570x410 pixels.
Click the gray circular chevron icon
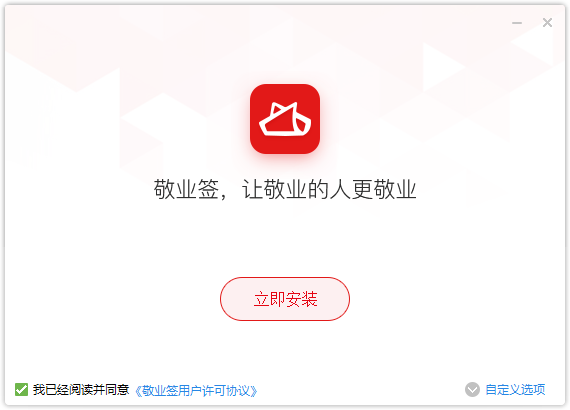tap(472, 390)
